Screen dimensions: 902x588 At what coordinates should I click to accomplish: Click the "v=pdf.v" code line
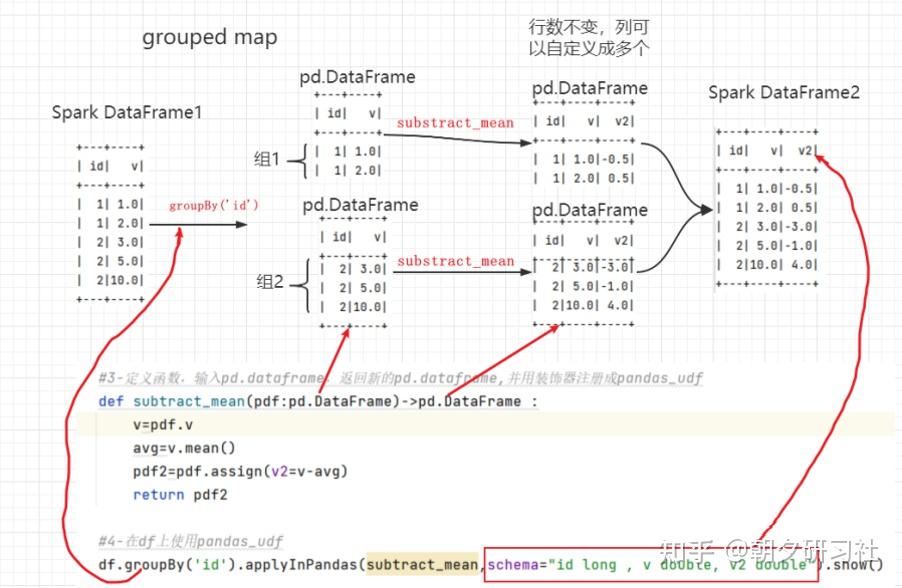[163, 425]
